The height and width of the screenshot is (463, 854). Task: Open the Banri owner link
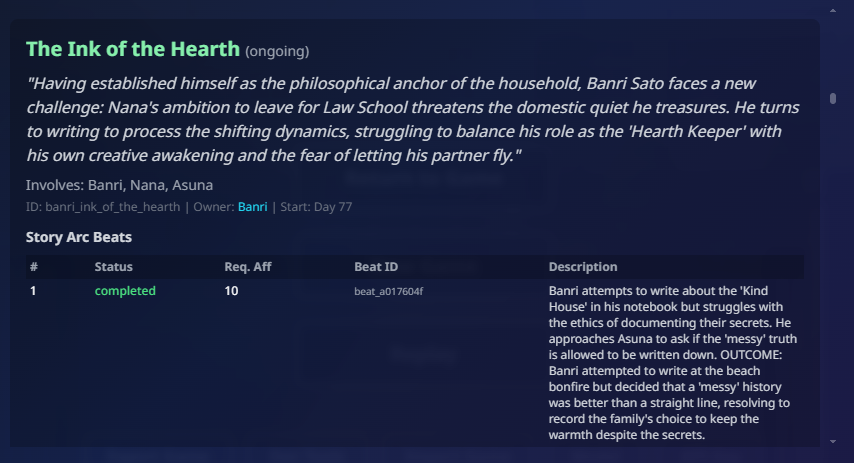click(253, 207)
